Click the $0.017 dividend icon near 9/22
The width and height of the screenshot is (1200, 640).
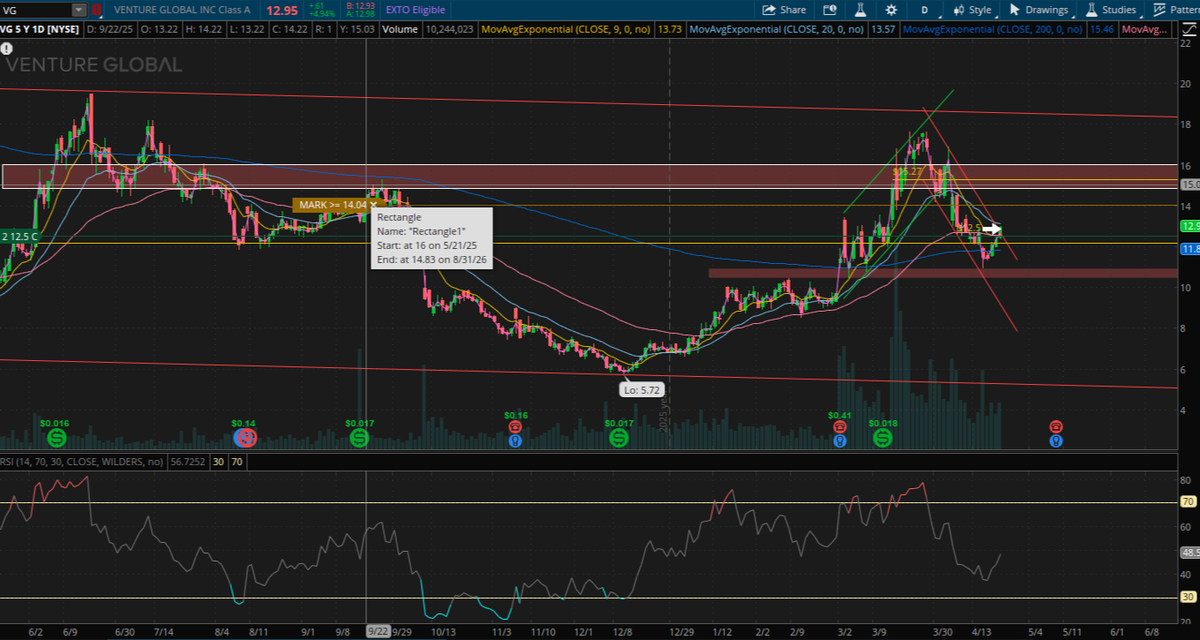tap(359, 438)
